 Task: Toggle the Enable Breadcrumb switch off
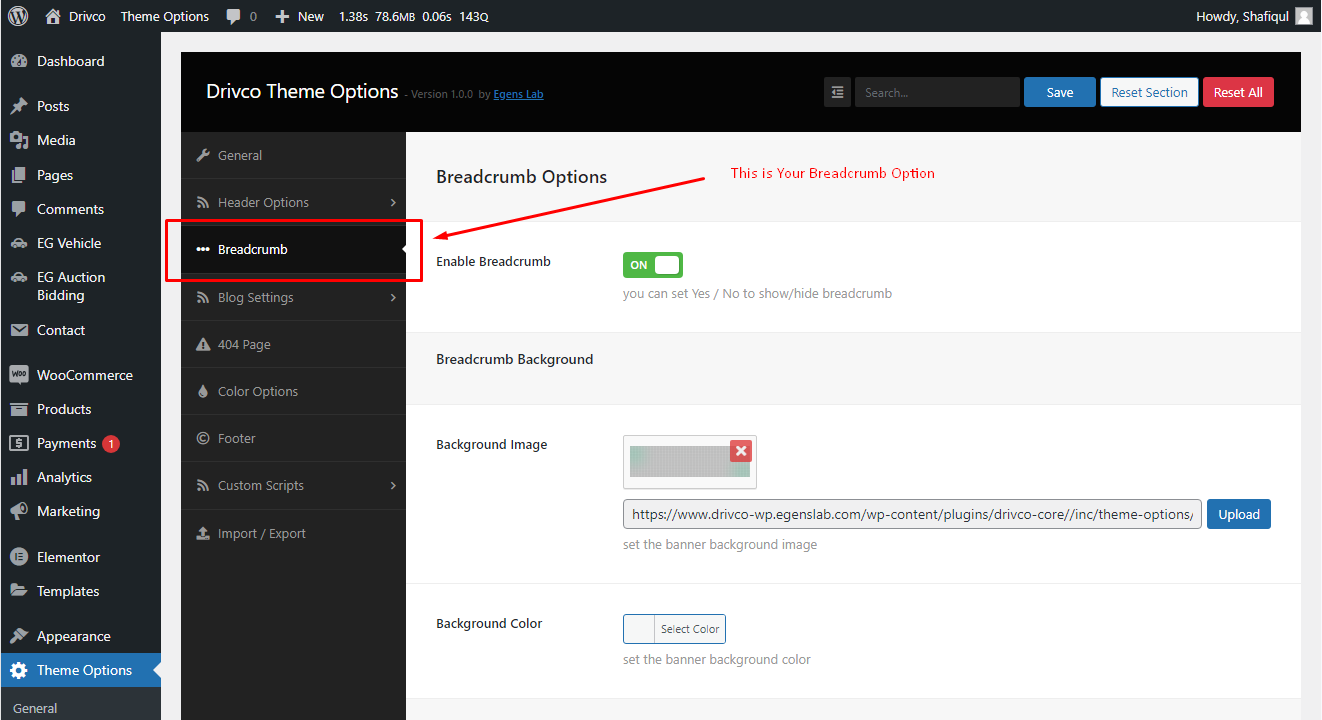(653, 265)
